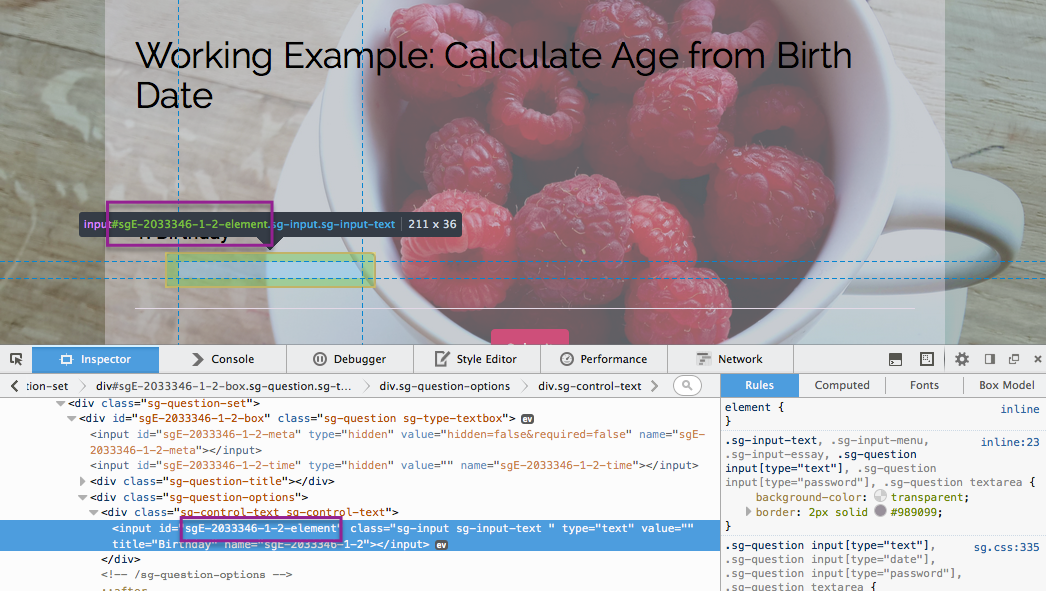Click the inline link for element rule
Image resolution: width=1046 pixels, height=591 pixels.
point(1019,409)
